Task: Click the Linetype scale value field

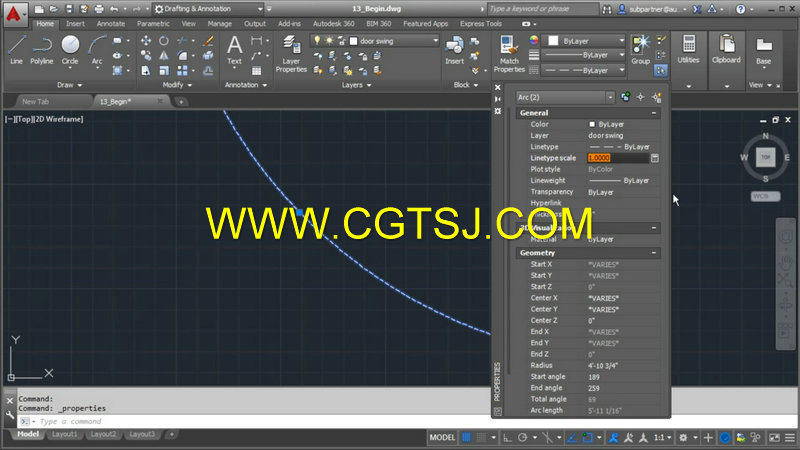Action: tap(618, 158)
